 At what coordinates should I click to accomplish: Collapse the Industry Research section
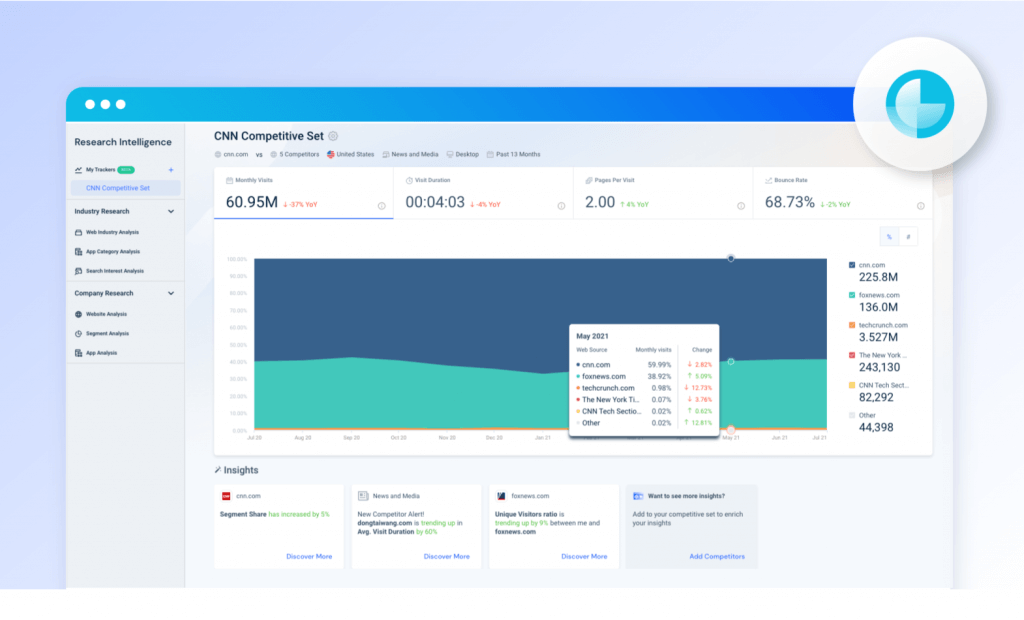pos(171,211)
